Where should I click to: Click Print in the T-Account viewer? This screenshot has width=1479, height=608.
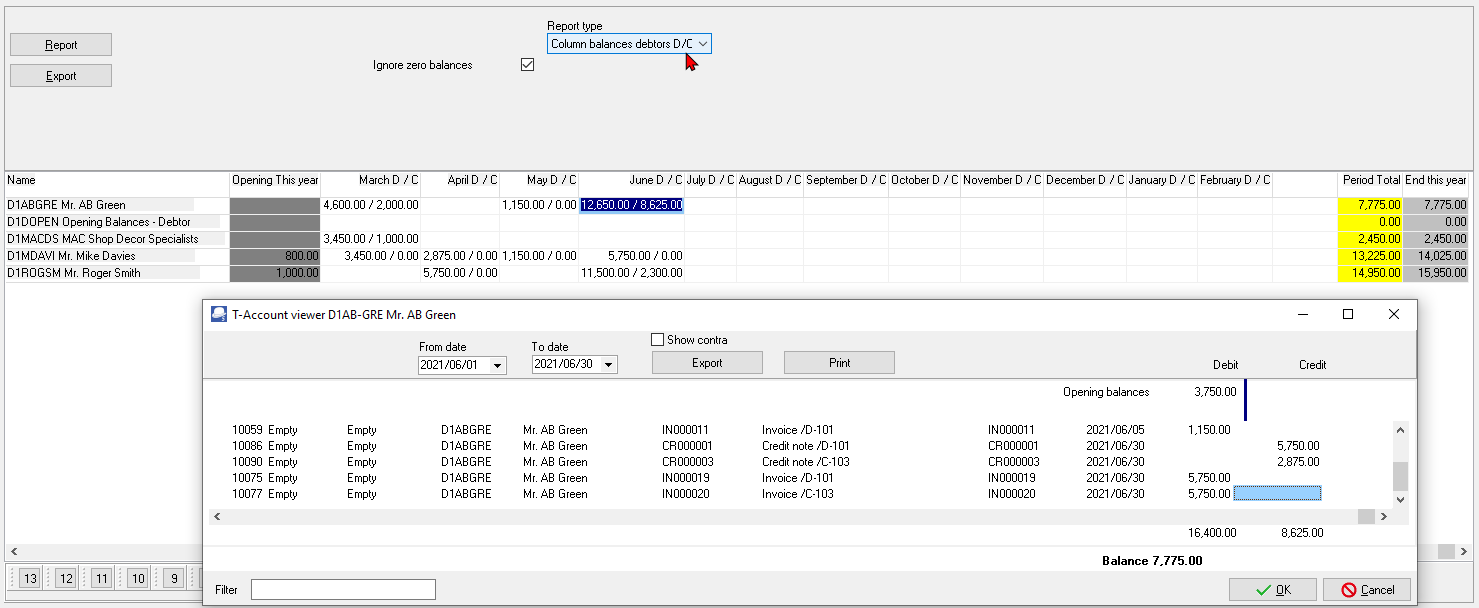pos(839,363)
